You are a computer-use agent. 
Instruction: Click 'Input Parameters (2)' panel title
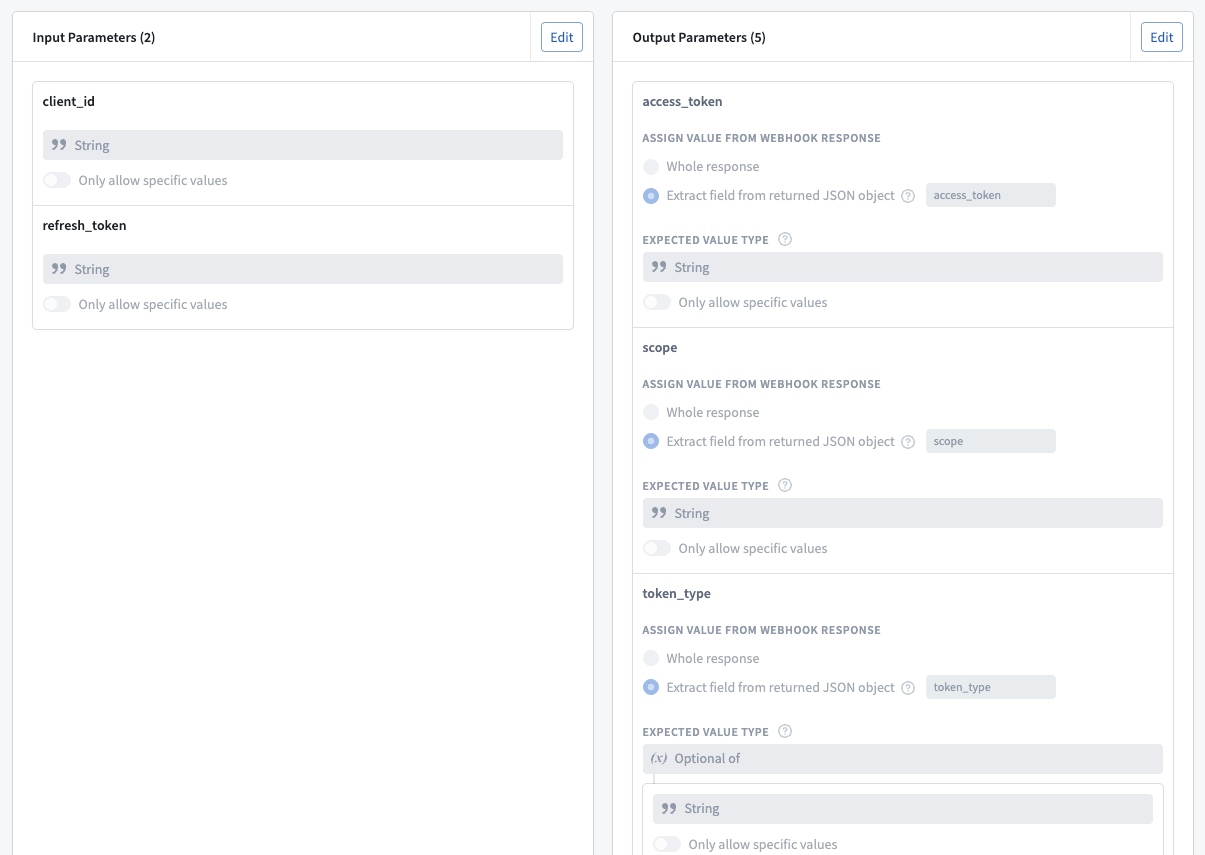tap(94, 37)
